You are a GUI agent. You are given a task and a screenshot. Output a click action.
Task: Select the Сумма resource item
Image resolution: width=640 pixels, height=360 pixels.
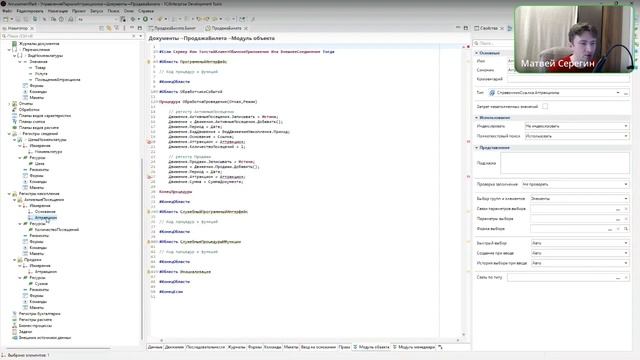[x=41, y=284]
